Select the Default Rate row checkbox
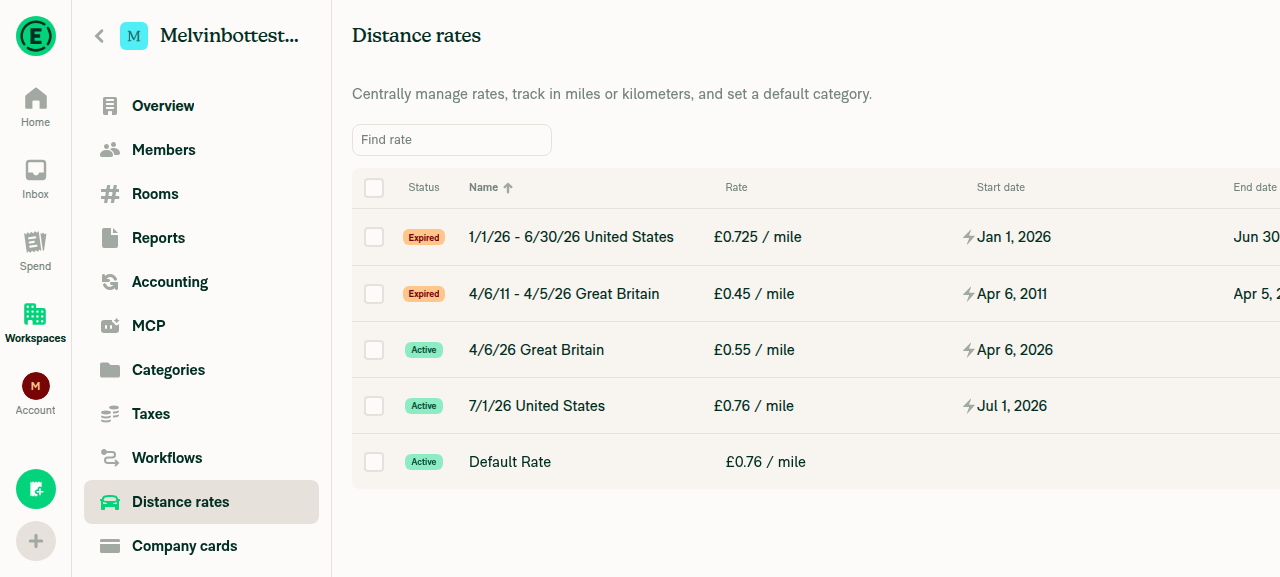Viewport: 1280px width, 577px height. (374, 462)
